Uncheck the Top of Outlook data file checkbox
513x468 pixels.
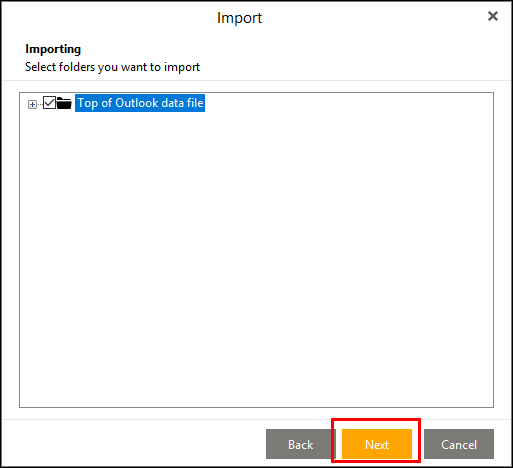tap(49, 103)
